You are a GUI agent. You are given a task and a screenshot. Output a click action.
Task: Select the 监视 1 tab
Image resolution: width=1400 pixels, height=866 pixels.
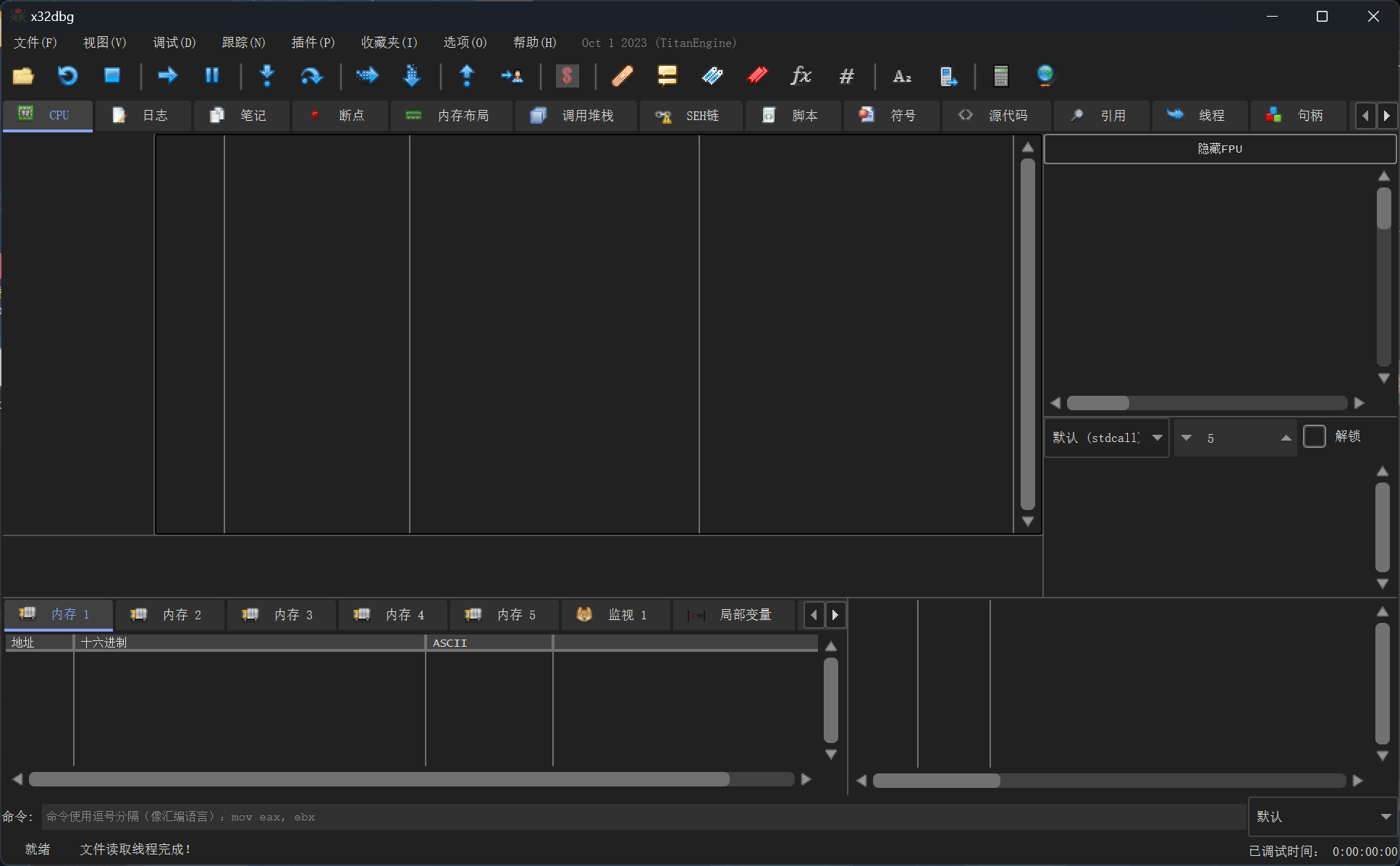coord(615,615)
